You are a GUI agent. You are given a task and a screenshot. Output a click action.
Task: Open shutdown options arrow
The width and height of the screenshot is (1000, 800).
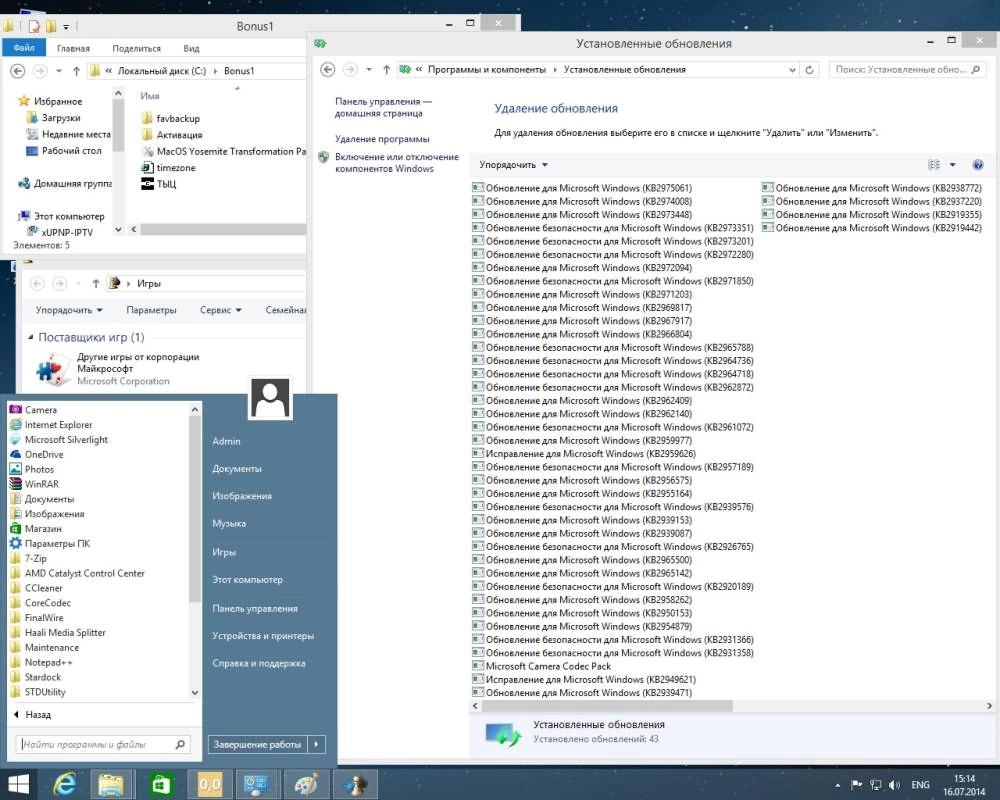pos(316,744)
